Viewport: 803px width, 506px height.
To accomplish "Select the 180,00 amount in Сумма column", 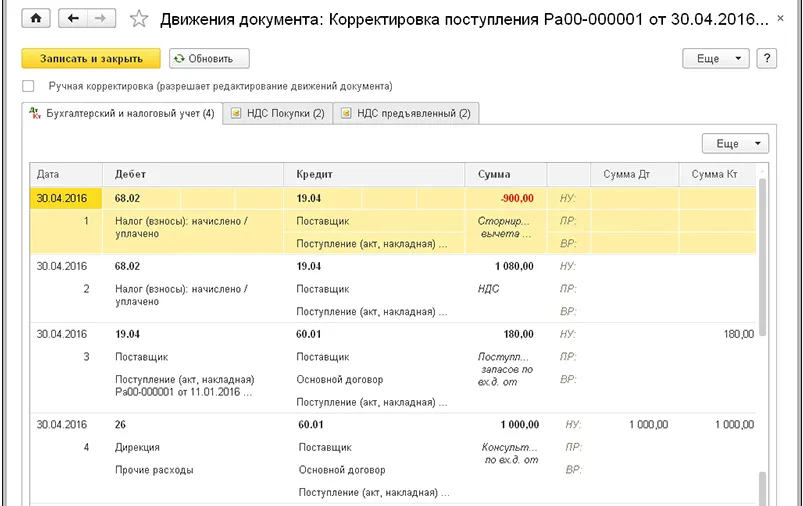I will pos(518,334).
